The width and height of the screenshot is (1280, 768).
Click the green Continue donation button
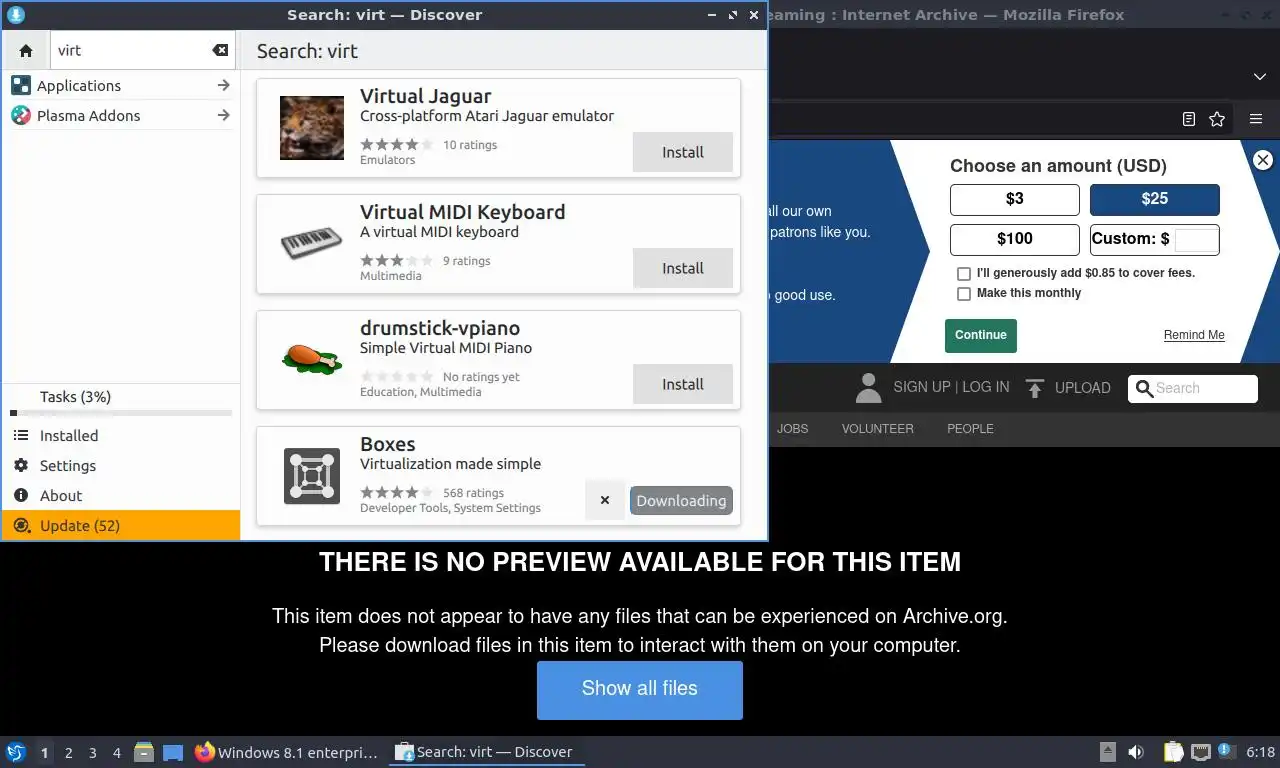[981, 335]
